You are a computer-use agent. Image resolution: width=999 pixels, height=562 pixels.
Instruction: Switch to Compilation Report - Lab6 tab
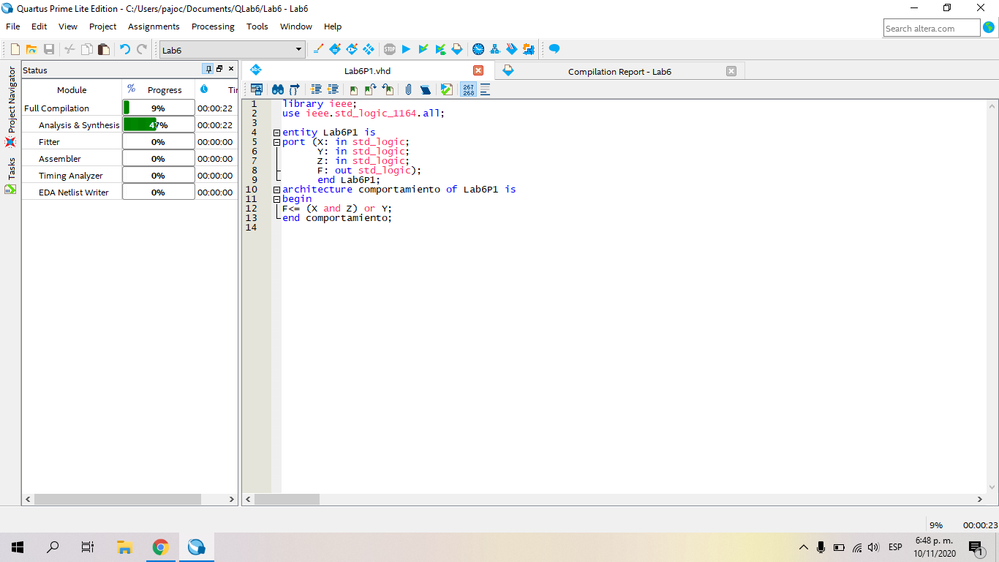click(619, 71)
